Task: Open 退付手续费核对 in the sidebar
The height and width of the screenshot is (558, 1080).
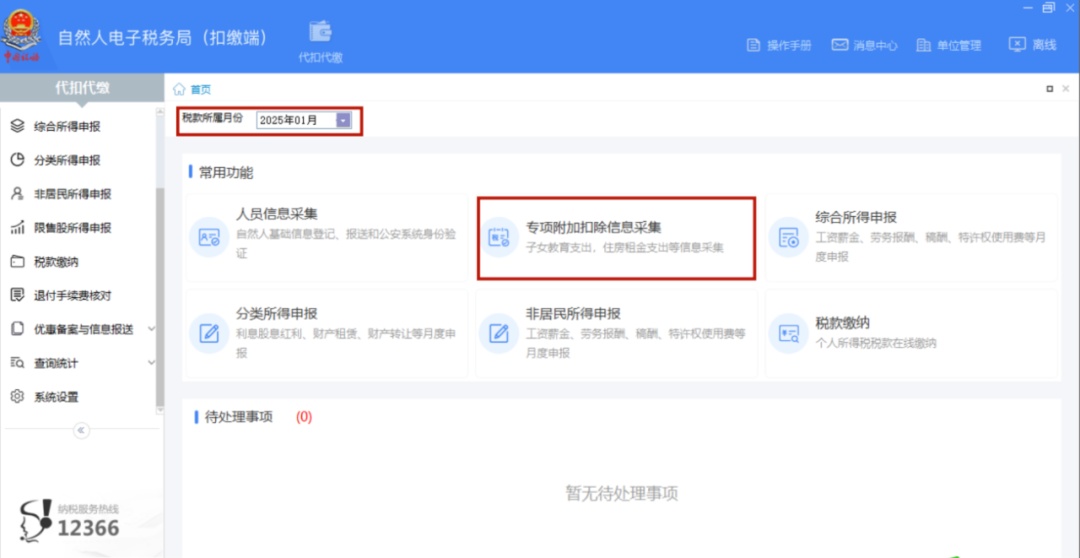Action: tap(72, 295)
